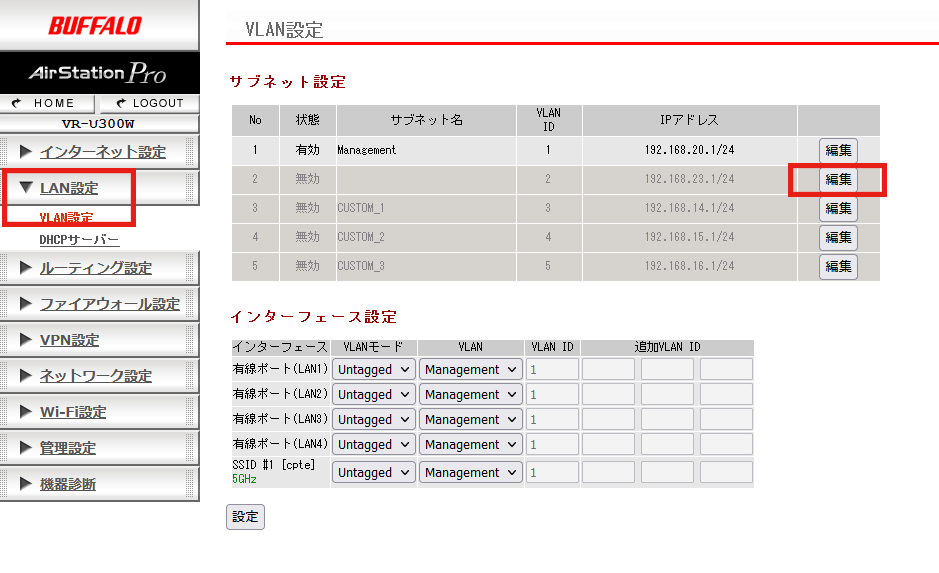
Task: Expand the ルーティング設定 menu
Action: click(x=95, y=268)
